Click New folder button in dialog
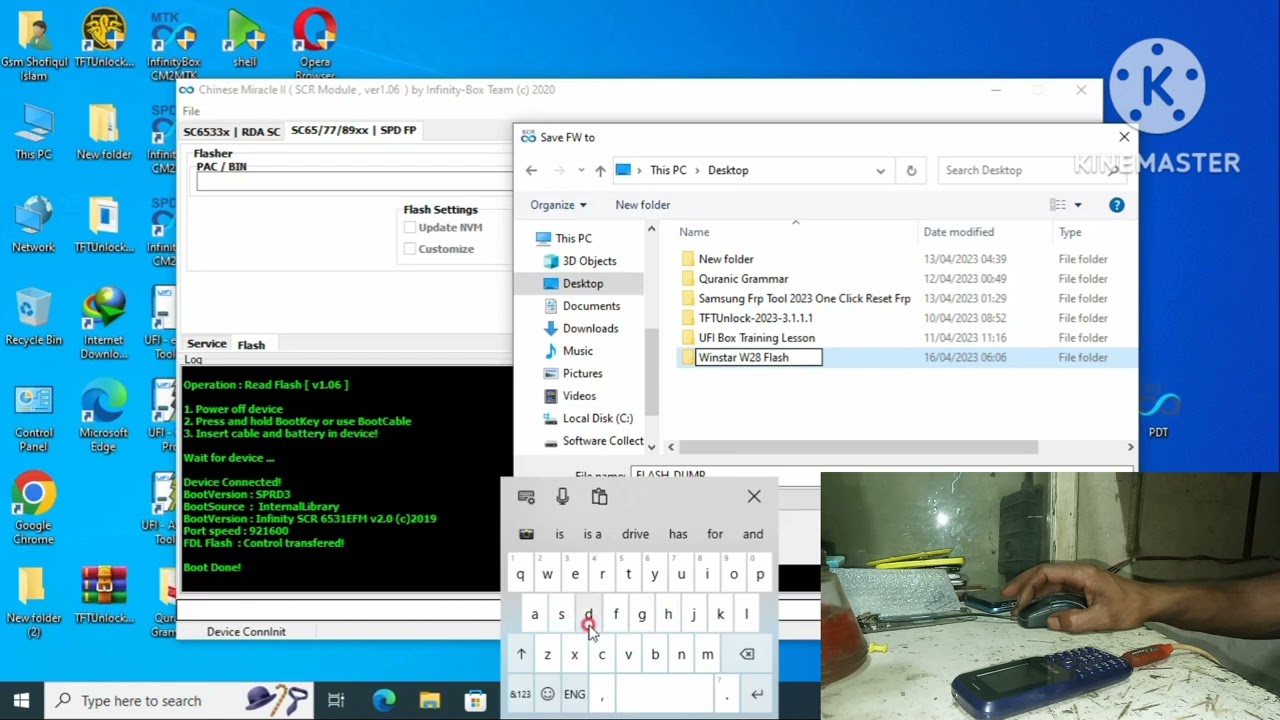Screen dimensions: 1280x720 pyautogui.click(x=642, y=205)
